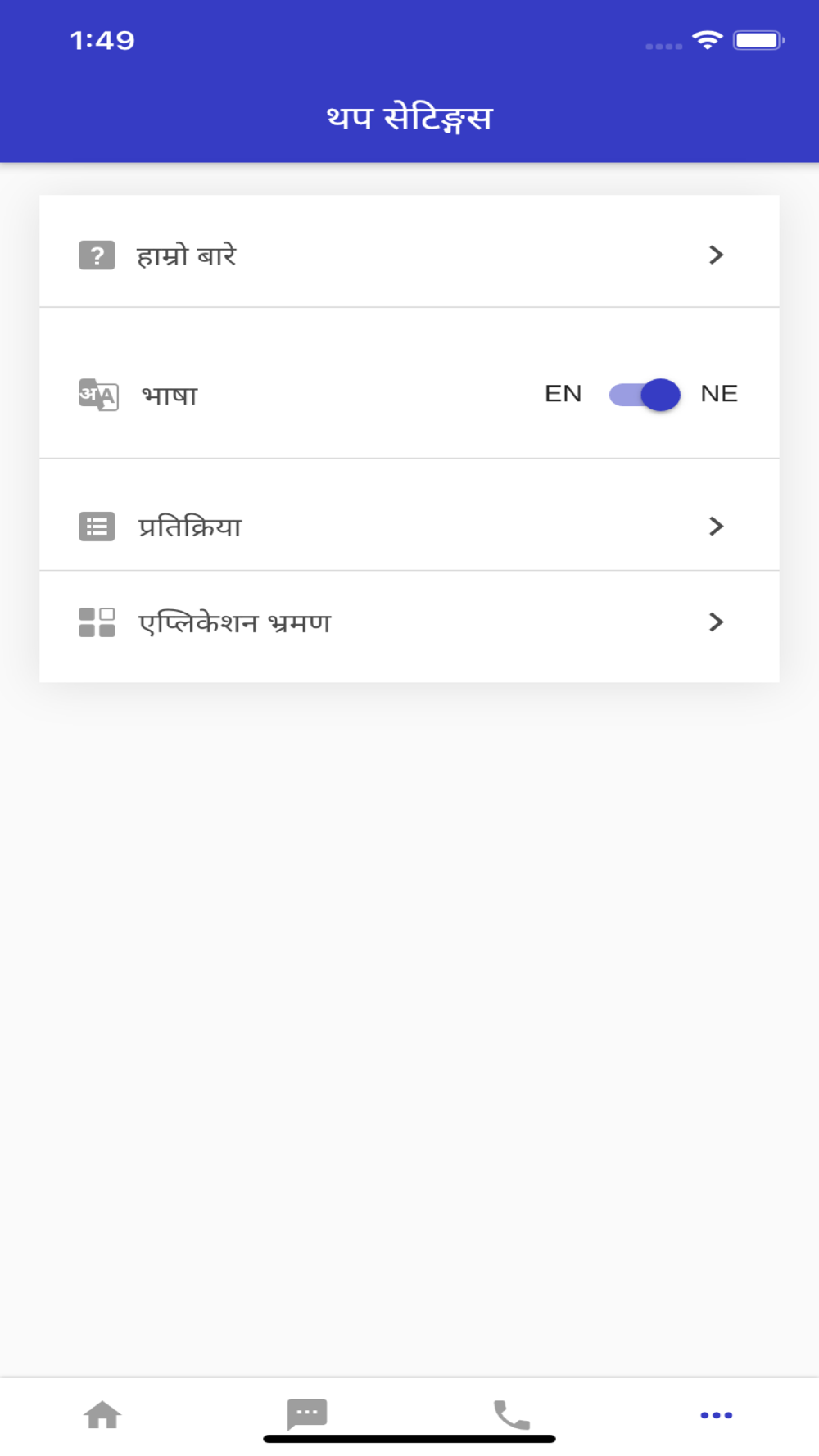The width and height of the screenshot is (819, 1456).
Task: Open the chat messages tab icon
Action: [x=307, y=1414]
